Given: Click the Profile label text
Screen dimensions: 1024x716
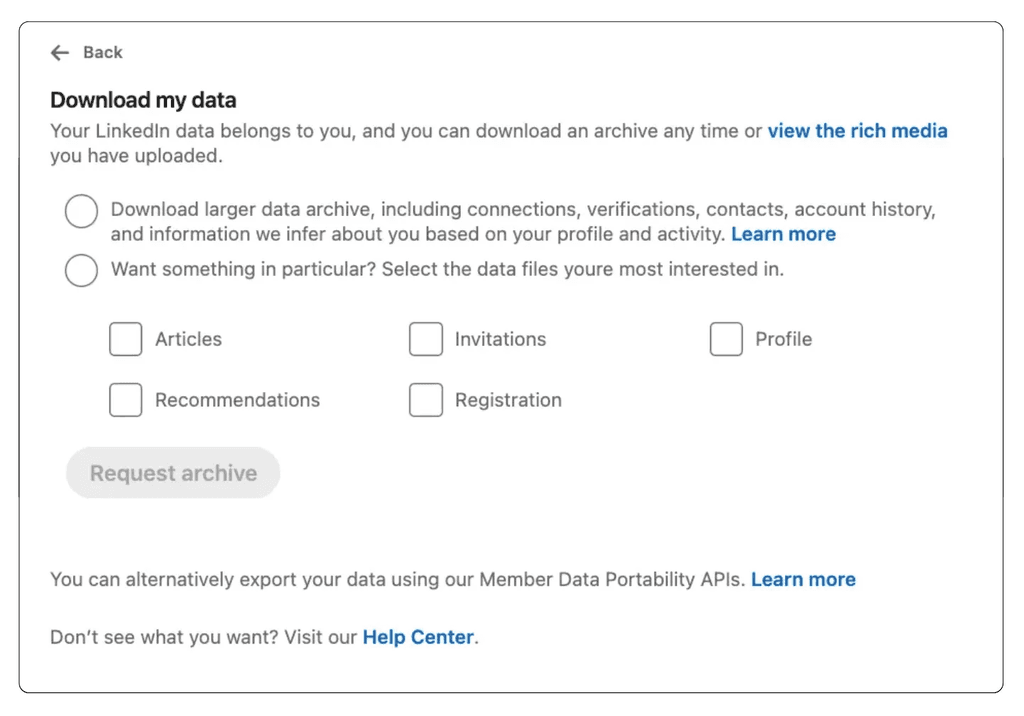Looking at the screenshot, I should (784, 339).
